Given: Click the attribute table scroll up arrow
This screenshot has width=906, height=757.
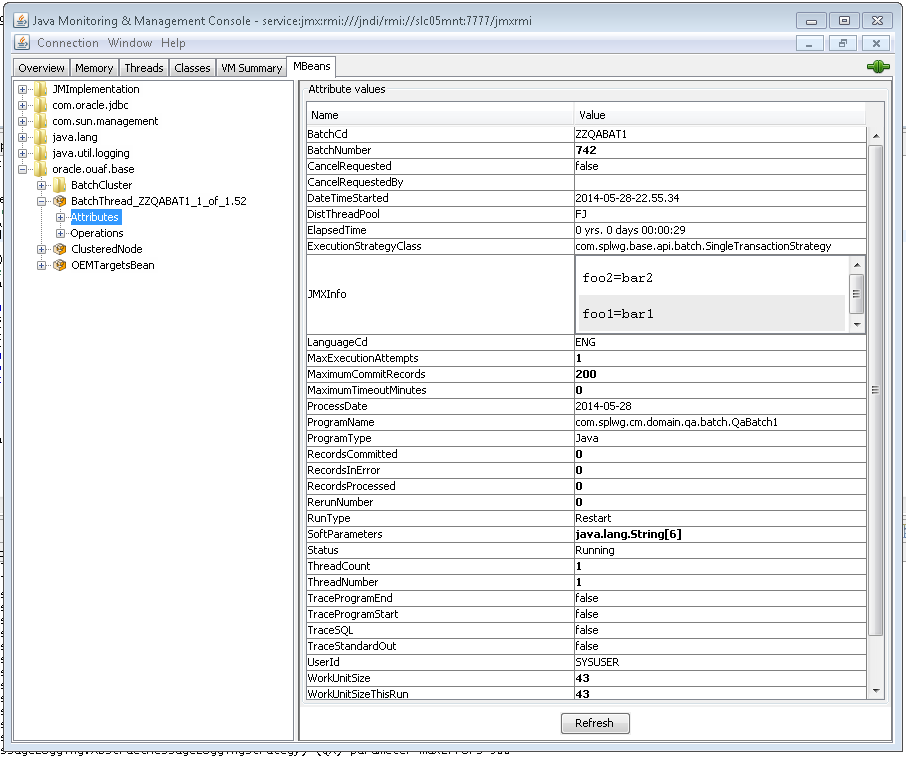Looking at the screenshot, I should pos(876,136).
